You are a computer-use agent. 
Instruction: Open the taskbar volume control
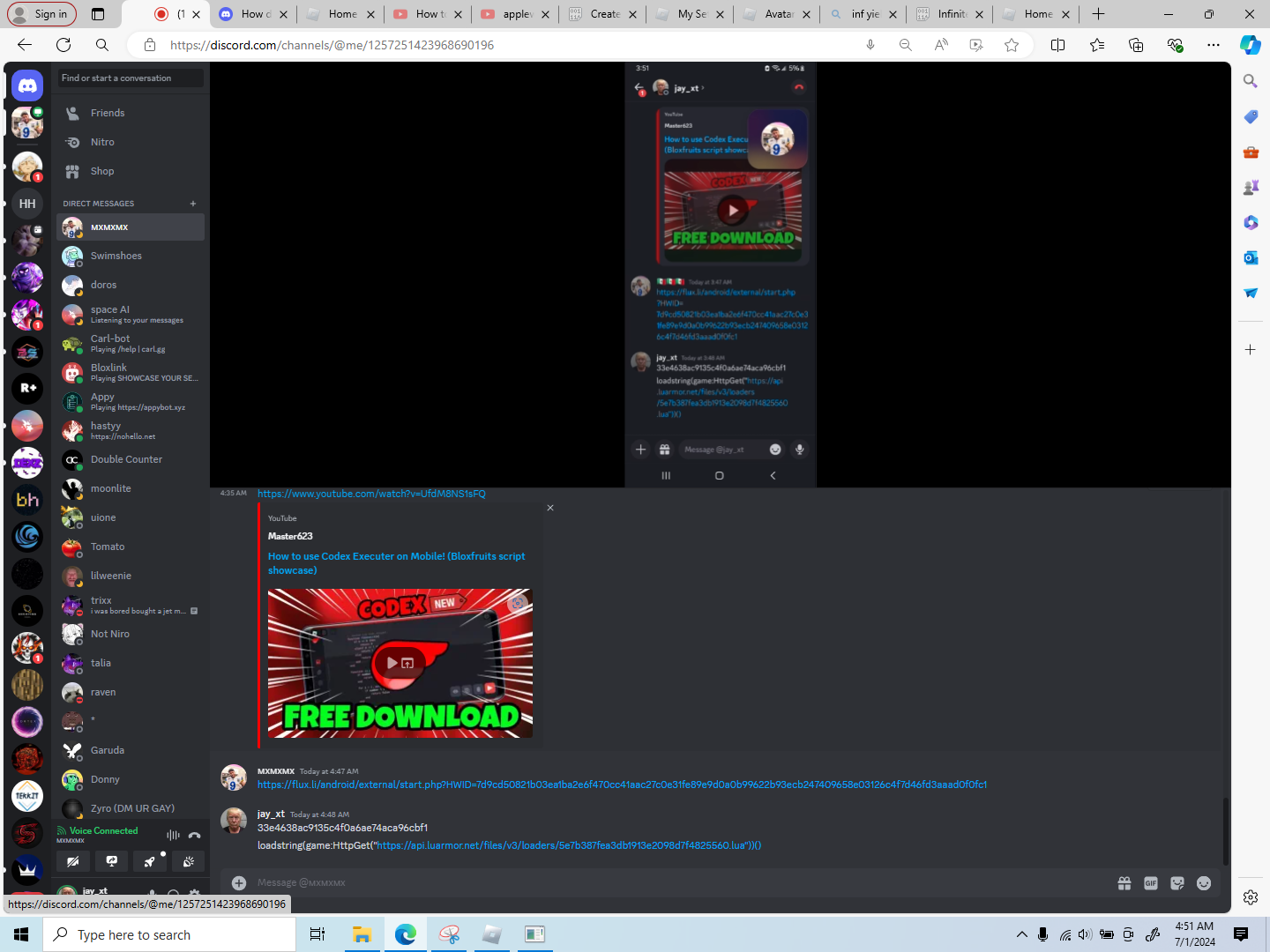(1085, 934)
